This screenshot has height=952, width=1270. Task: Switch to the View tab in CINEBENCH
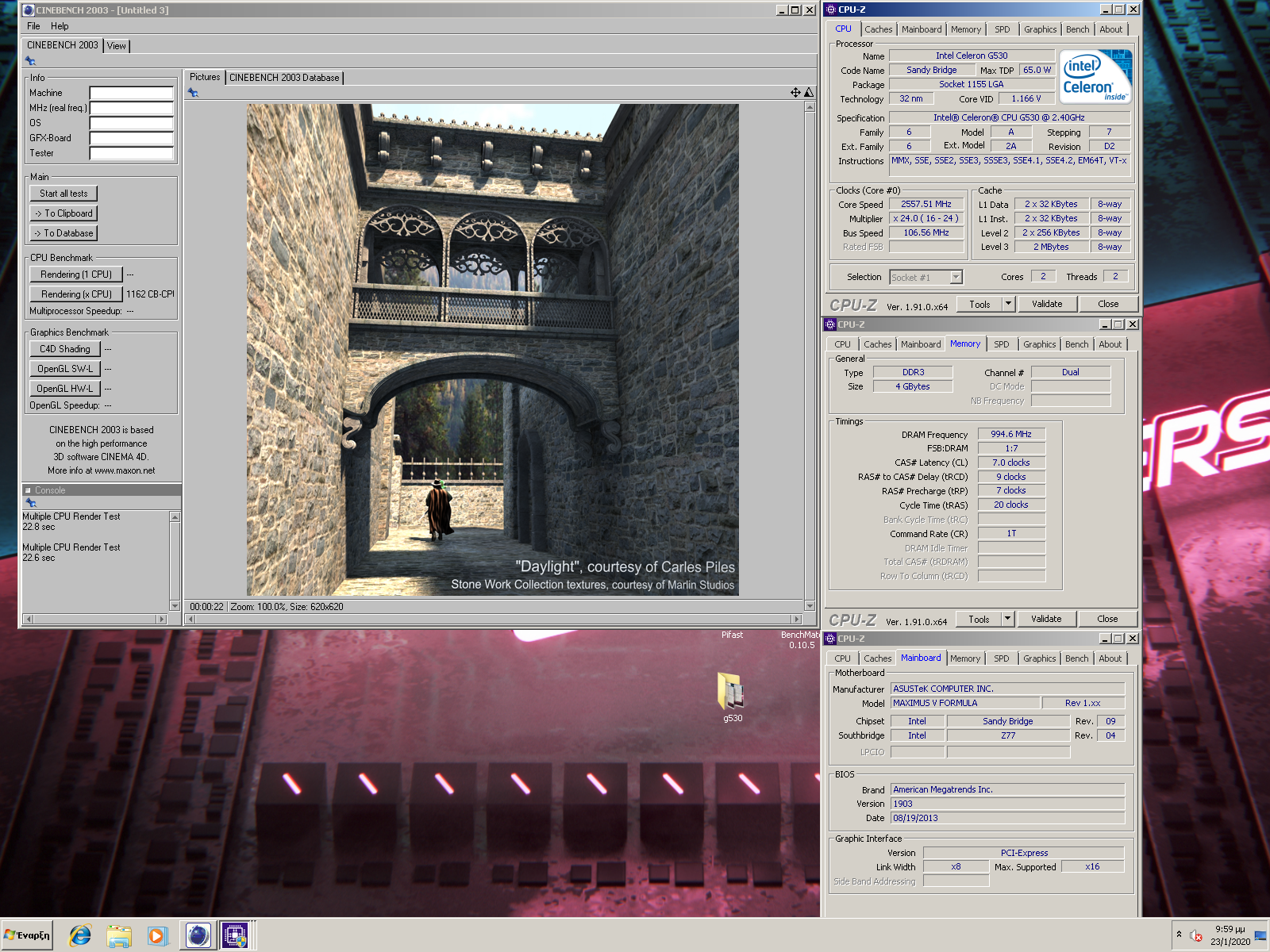117,46
